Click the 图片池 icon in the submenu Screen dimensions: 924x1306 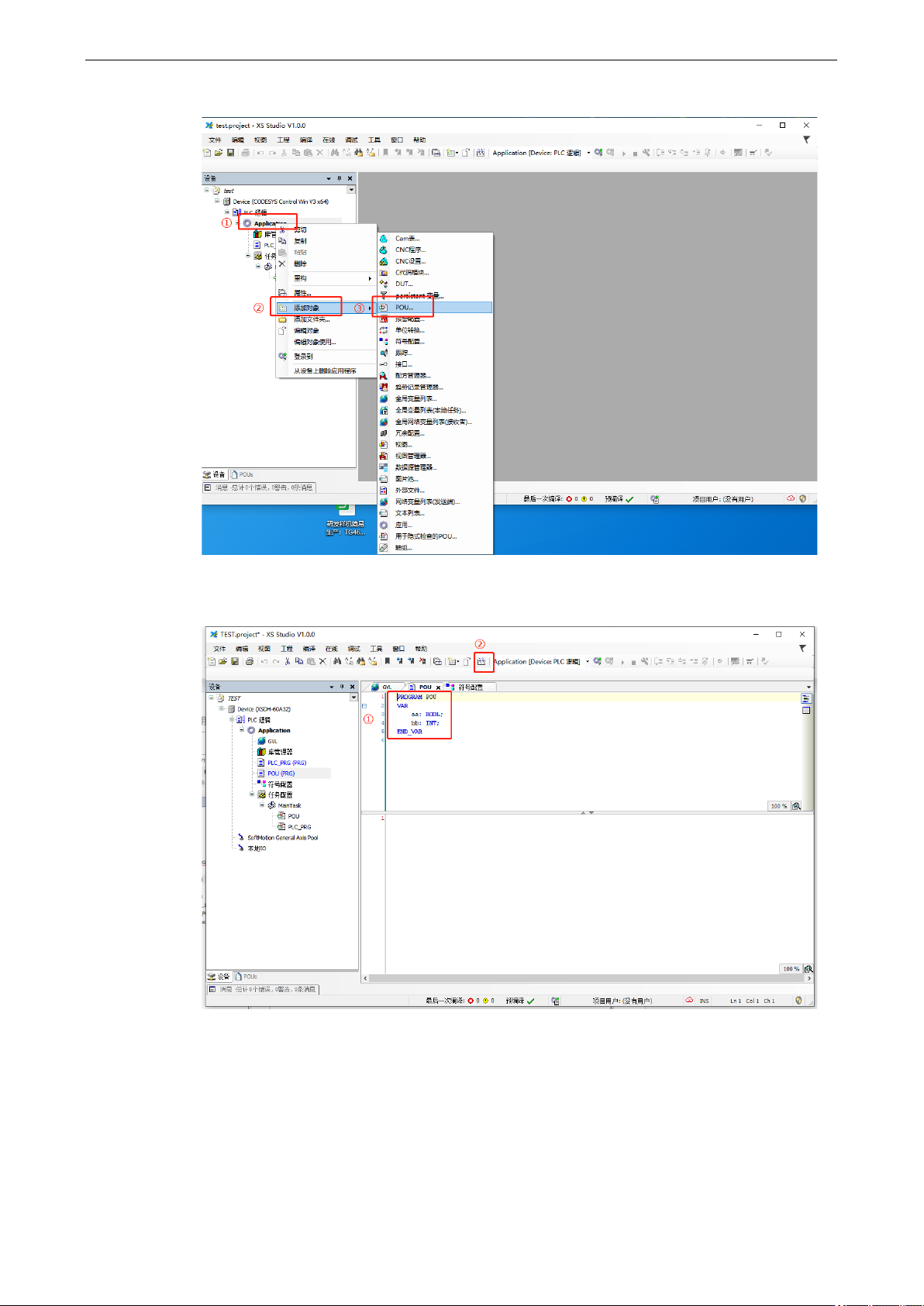pos(384,479)
